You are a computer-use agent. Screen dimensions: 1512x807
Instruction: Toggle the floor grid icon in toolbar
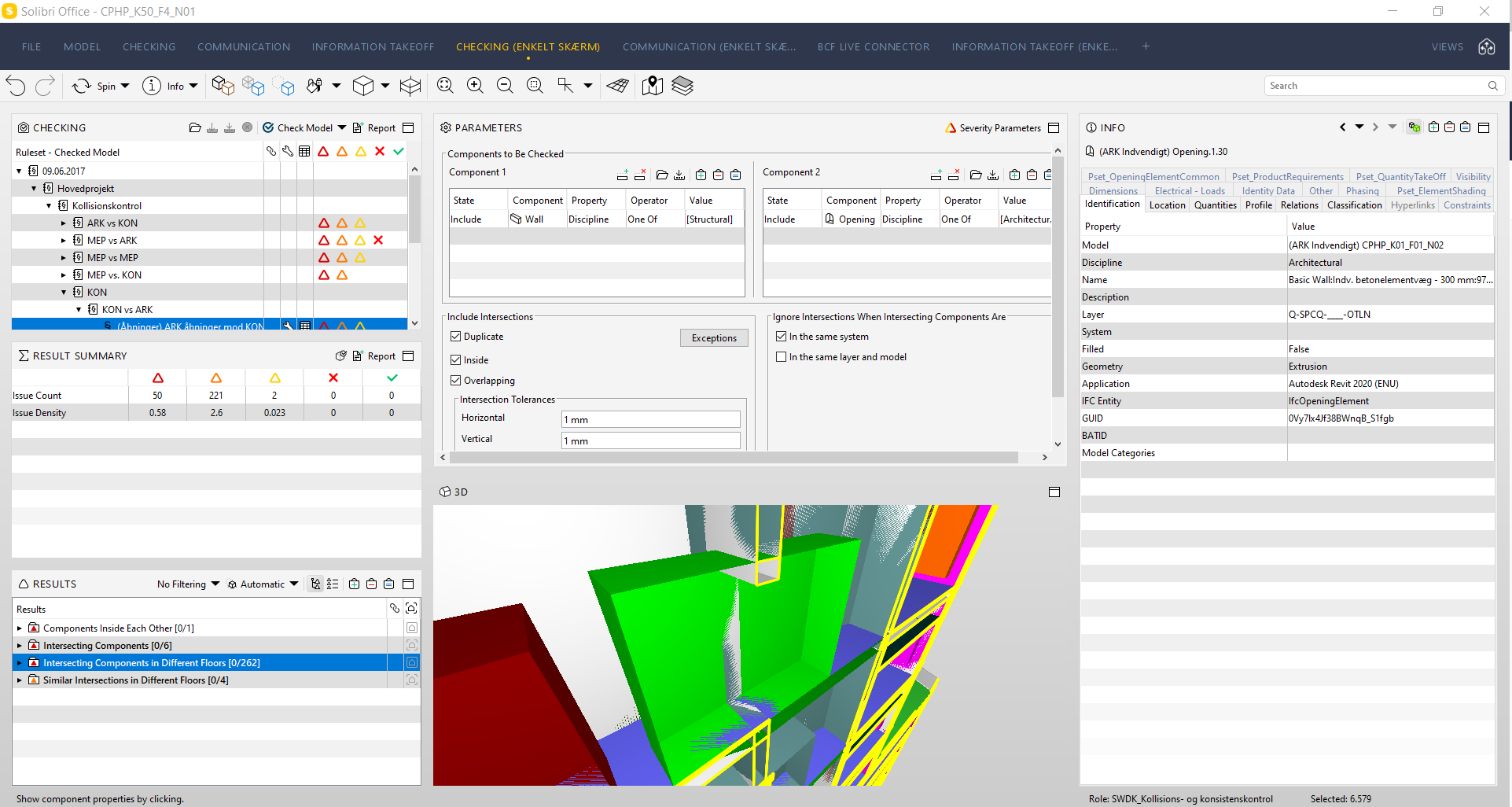618,86
